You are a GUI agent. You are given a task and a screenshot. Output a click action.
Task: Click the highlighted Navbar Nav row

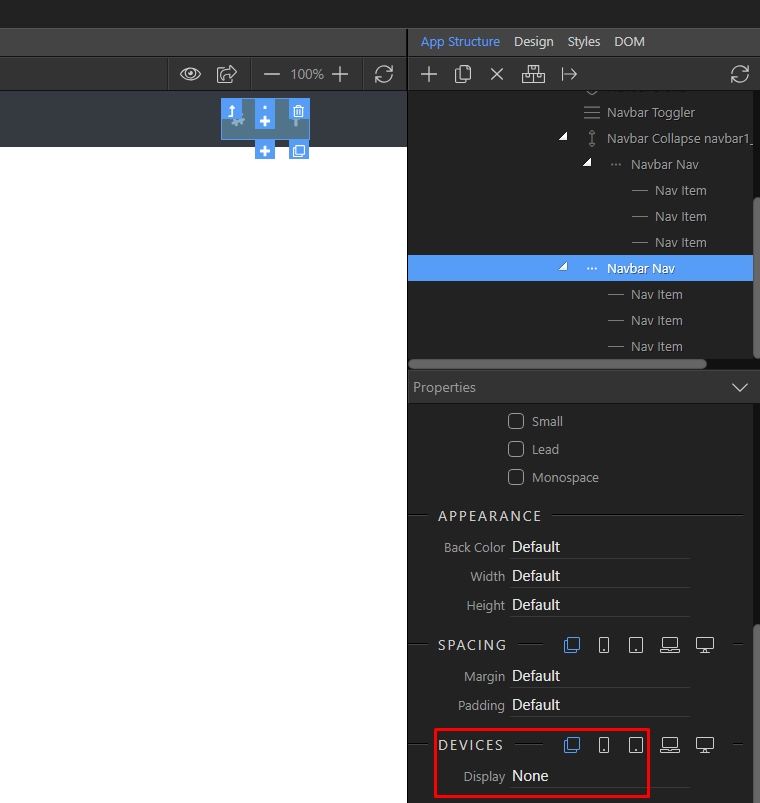[581, 268]
